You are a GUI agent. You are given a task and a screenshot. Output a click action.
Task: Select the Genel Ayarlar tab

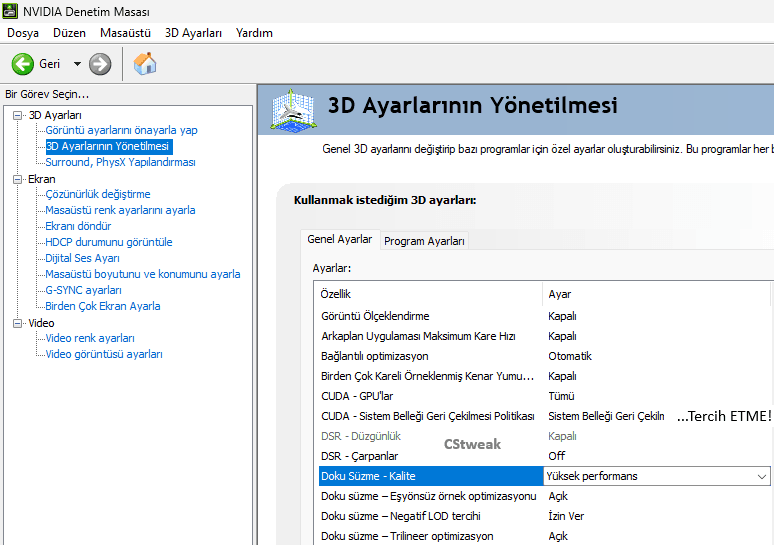339,240
